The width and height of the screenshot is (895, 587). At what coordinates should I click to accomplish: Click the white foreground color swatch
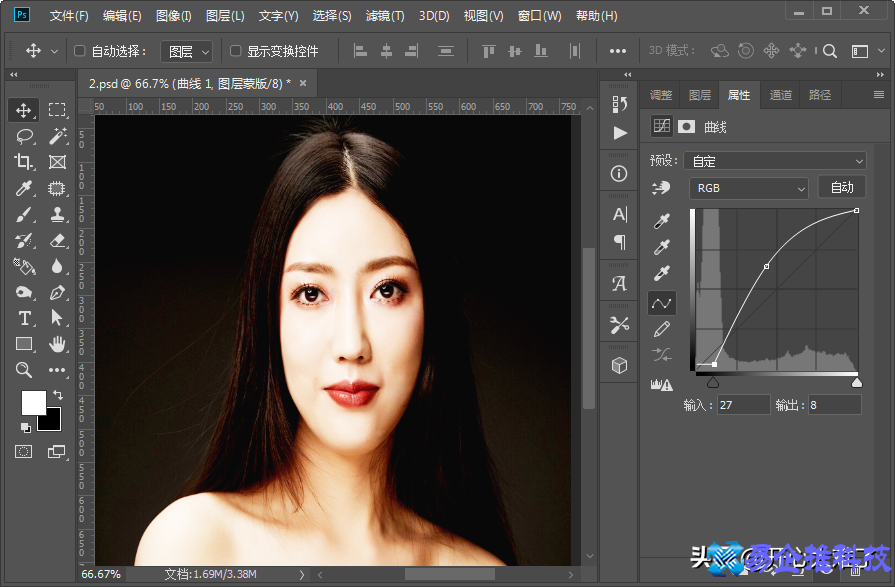33,401
